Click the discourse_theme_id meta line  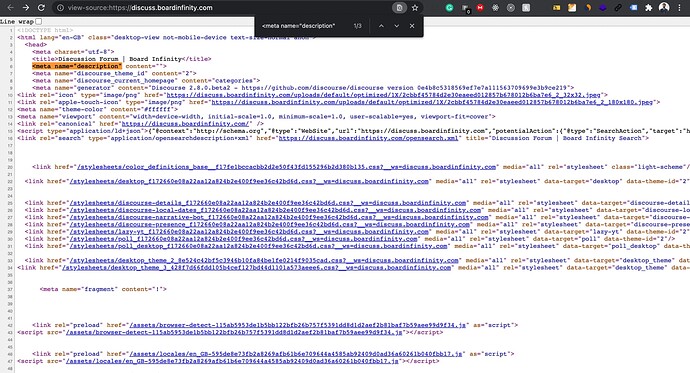click(114, 73)
